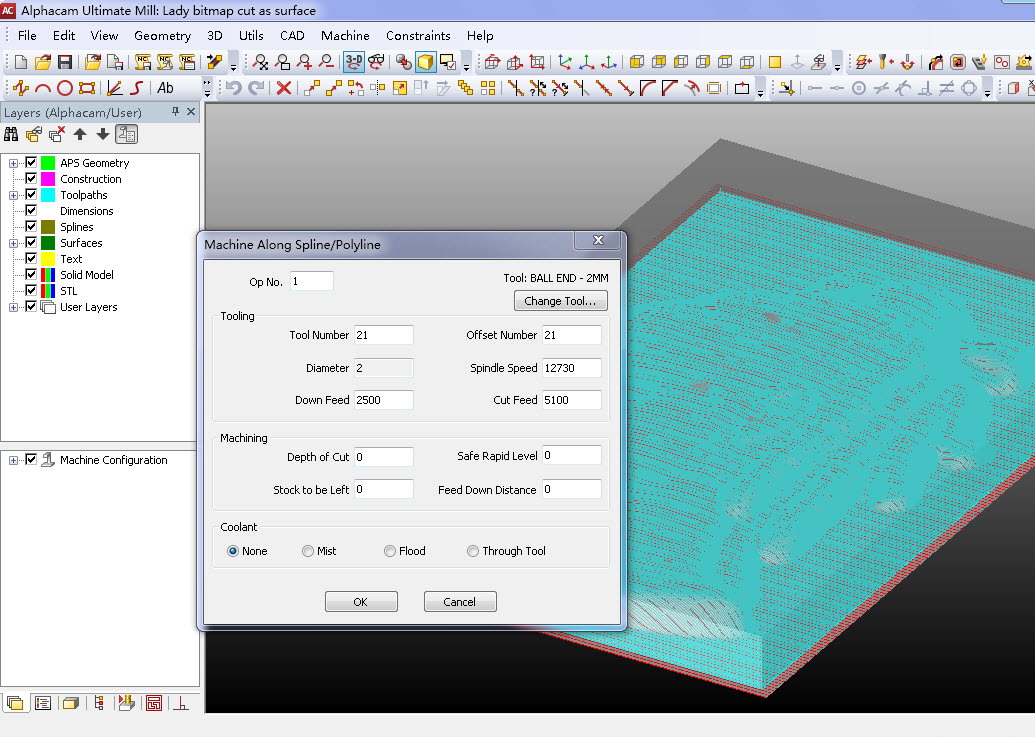Click the Zoom All magnifier icon

pos(261,62)
